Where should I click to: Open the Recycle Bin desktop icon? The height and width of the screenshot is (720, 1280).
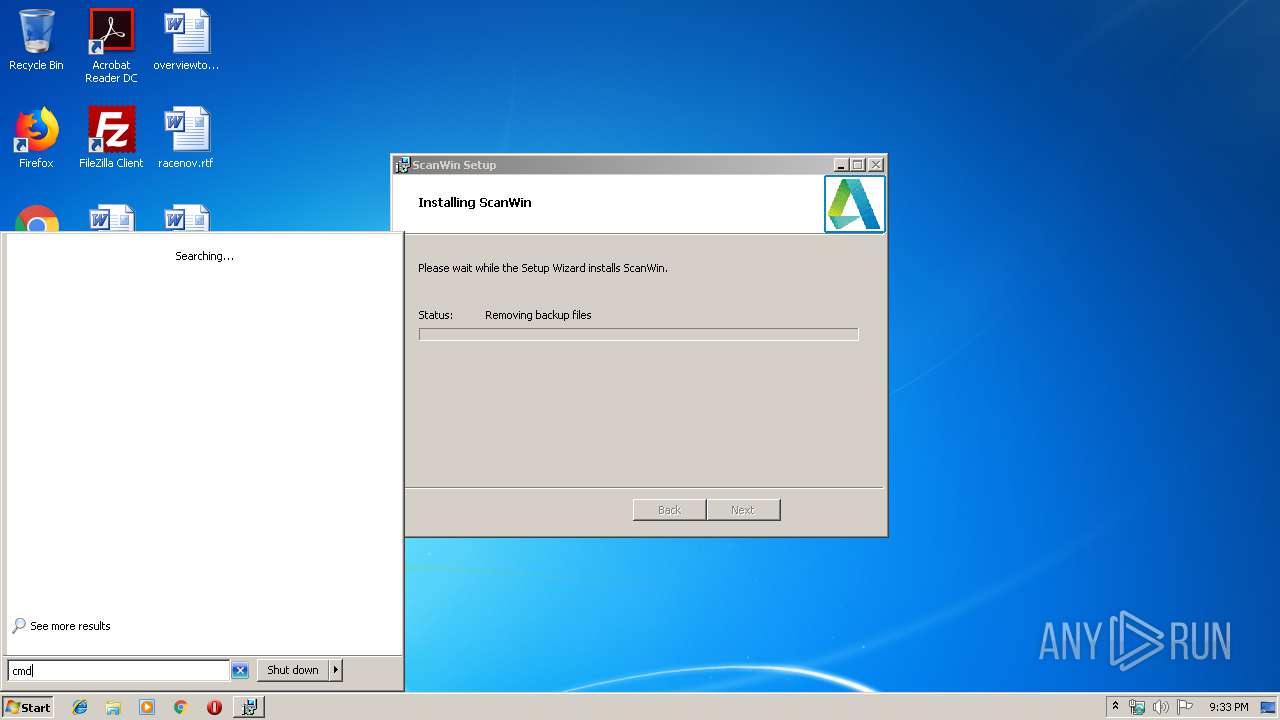36,40
